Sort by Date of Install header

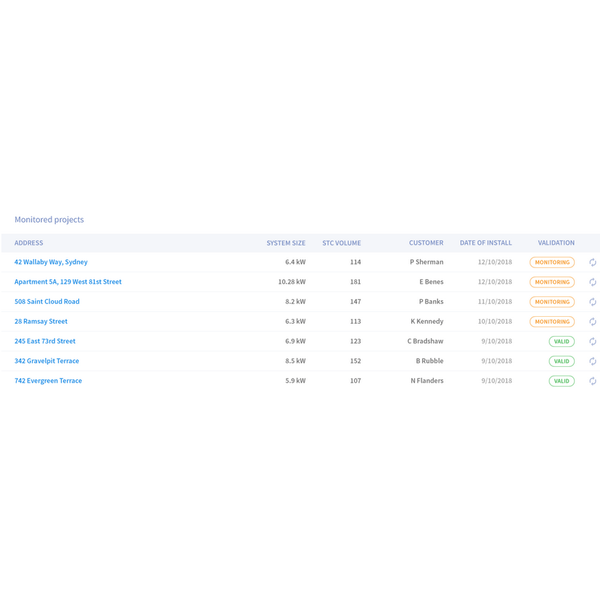(x=485, y=243)
